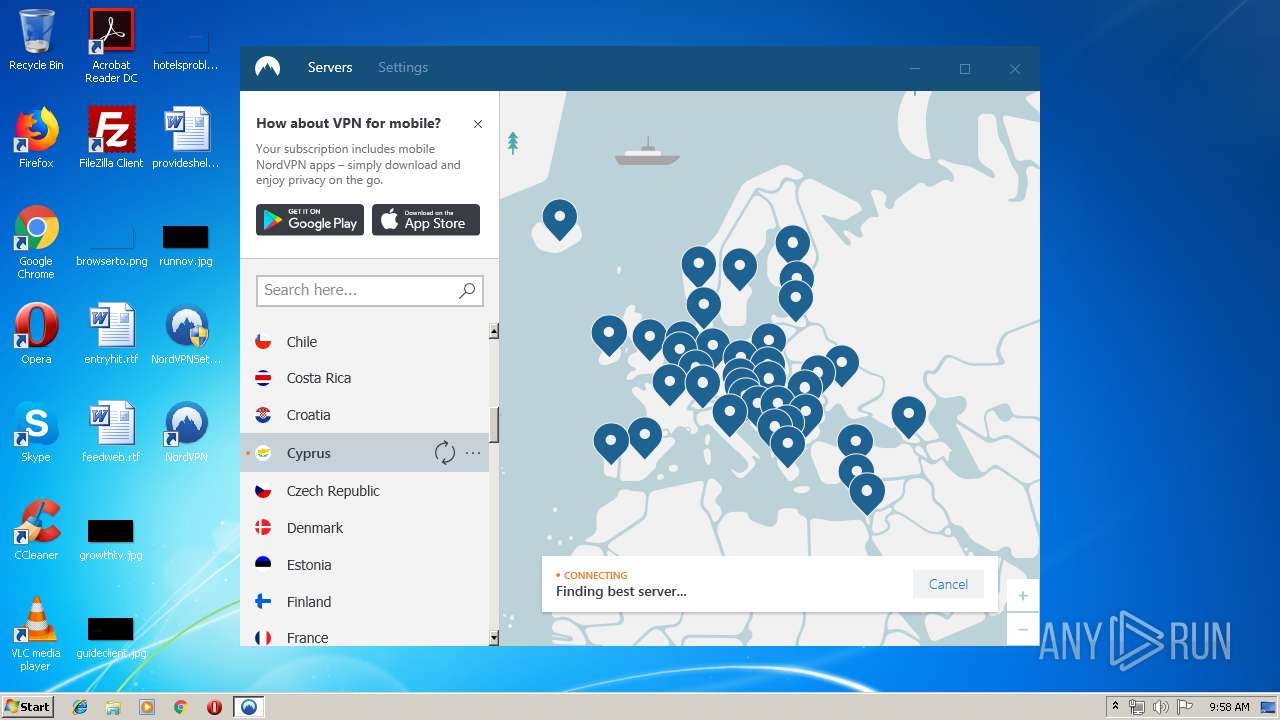Click the Chile flag icon
1280x720 pixels.
(263, 341)
